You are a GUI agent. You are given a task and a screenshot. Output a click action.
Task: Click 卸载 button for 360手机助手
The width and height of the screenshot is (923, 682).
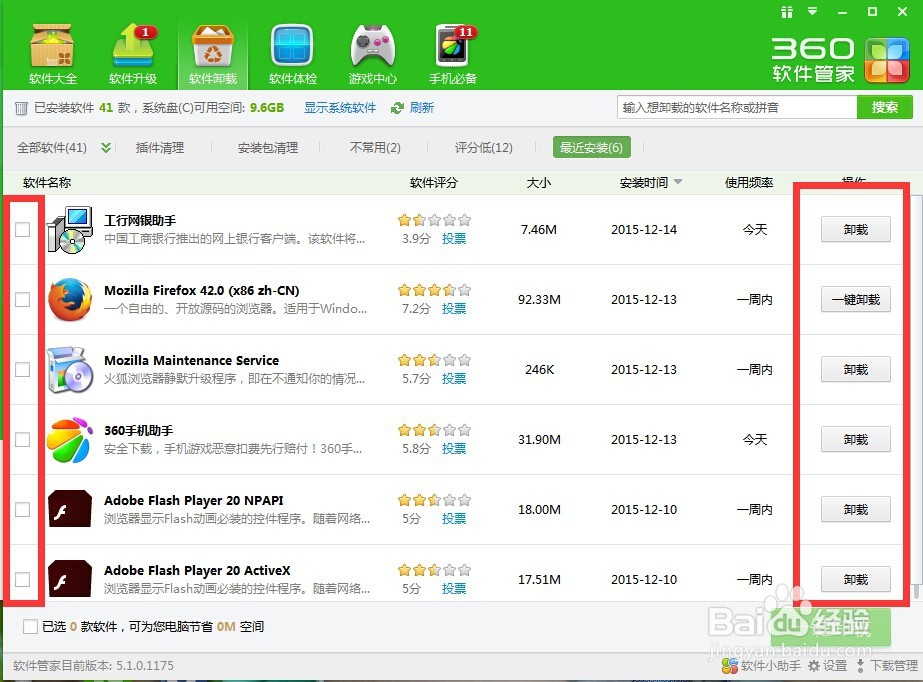point(856,440)
